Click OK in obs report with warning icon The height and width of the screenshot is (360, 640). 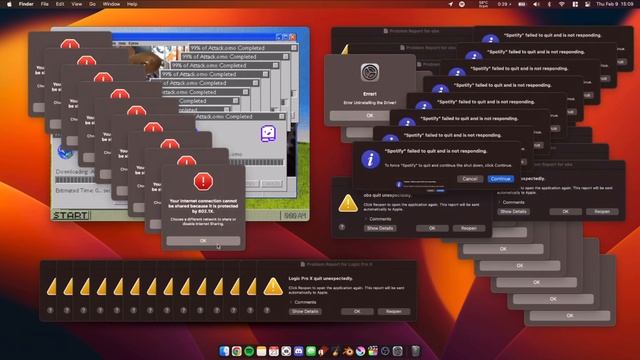pos(432,228)
